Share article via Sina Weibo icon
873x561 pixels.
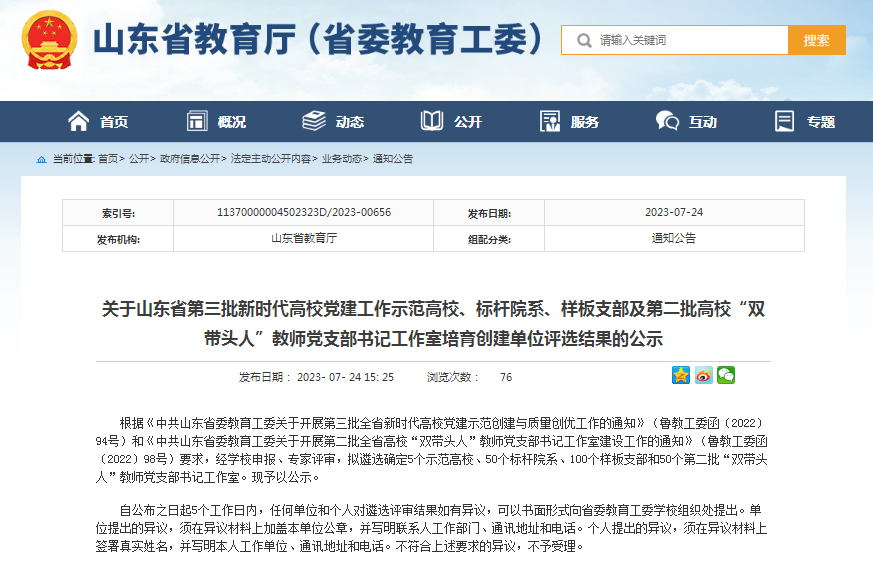[x=704, y=375]
